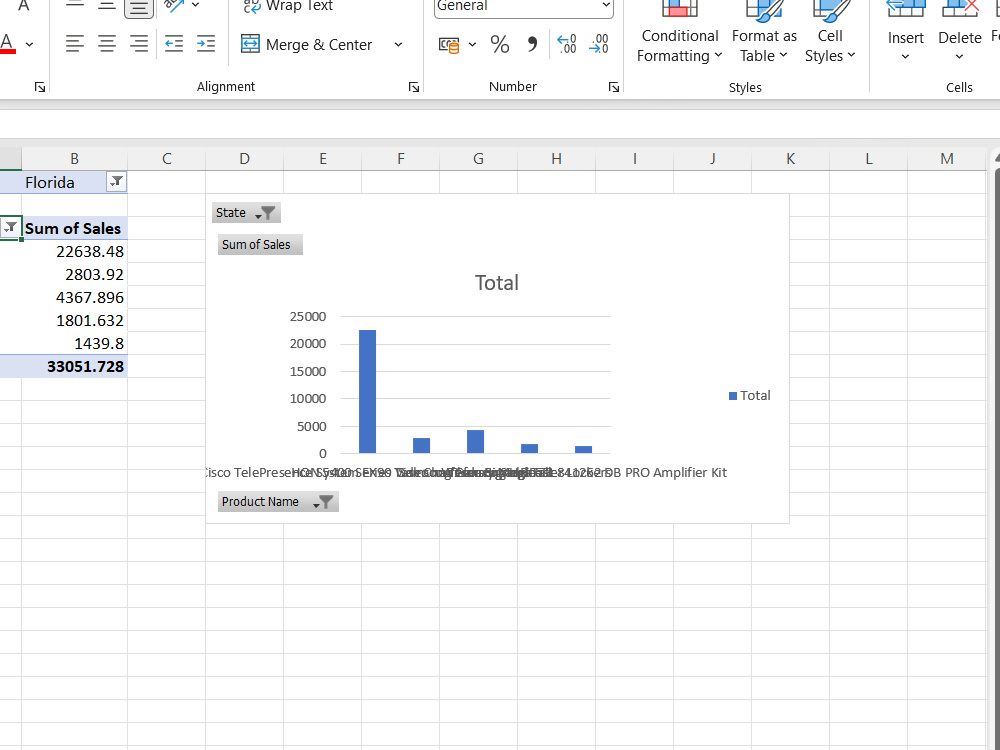Open Number format dialog launcher
Viewport: 1000px width, 750px height.
pyautogui.click(x=614, y=87)
